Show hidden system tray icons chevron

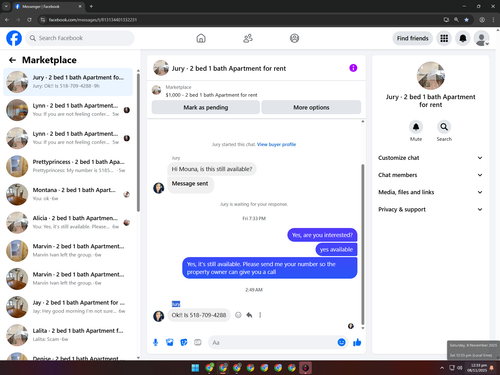tap(442, 368)
